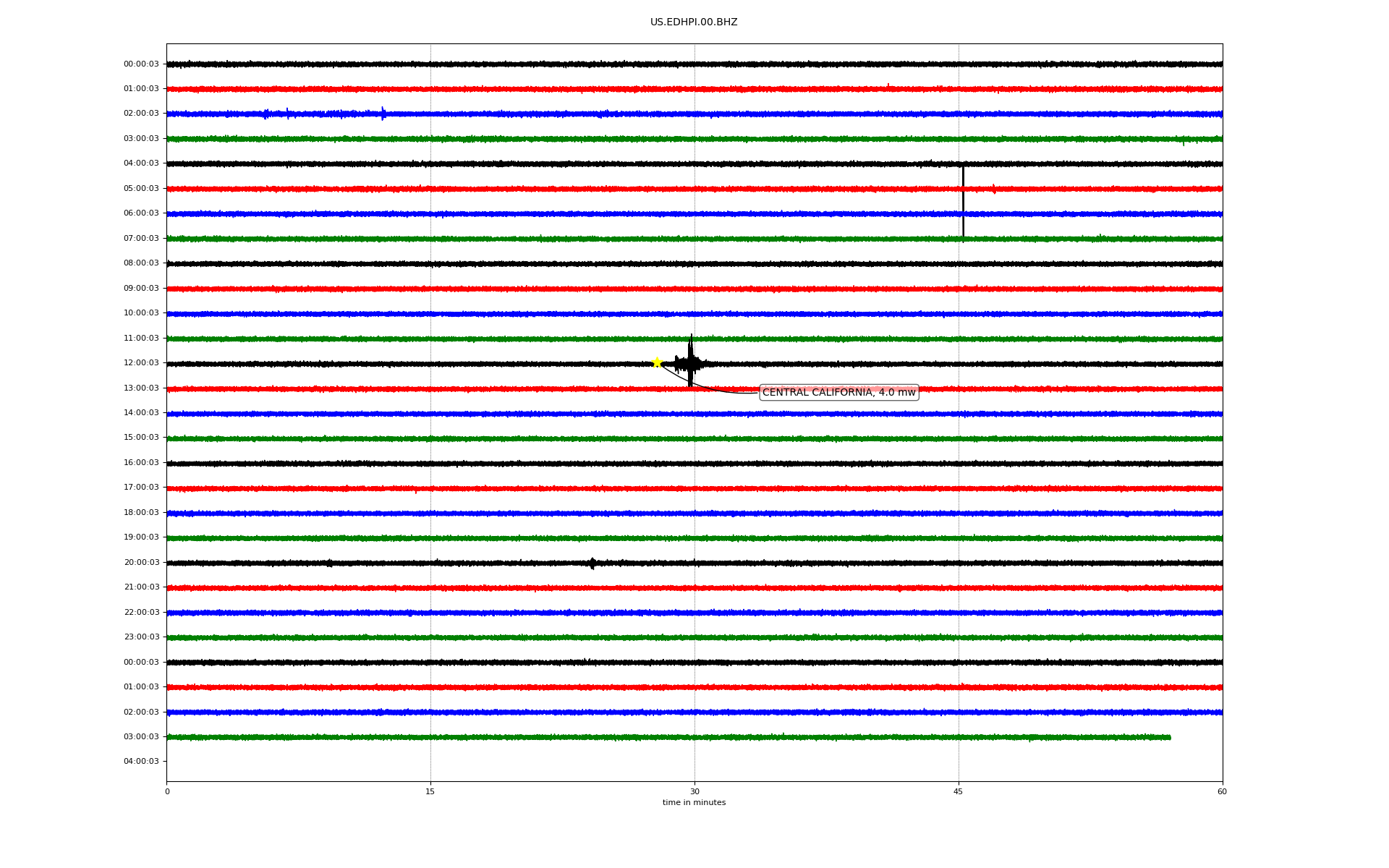The image size is (1389, 868).
Task: Click the 11:00:03 row time label
Action: pos(141,338)
